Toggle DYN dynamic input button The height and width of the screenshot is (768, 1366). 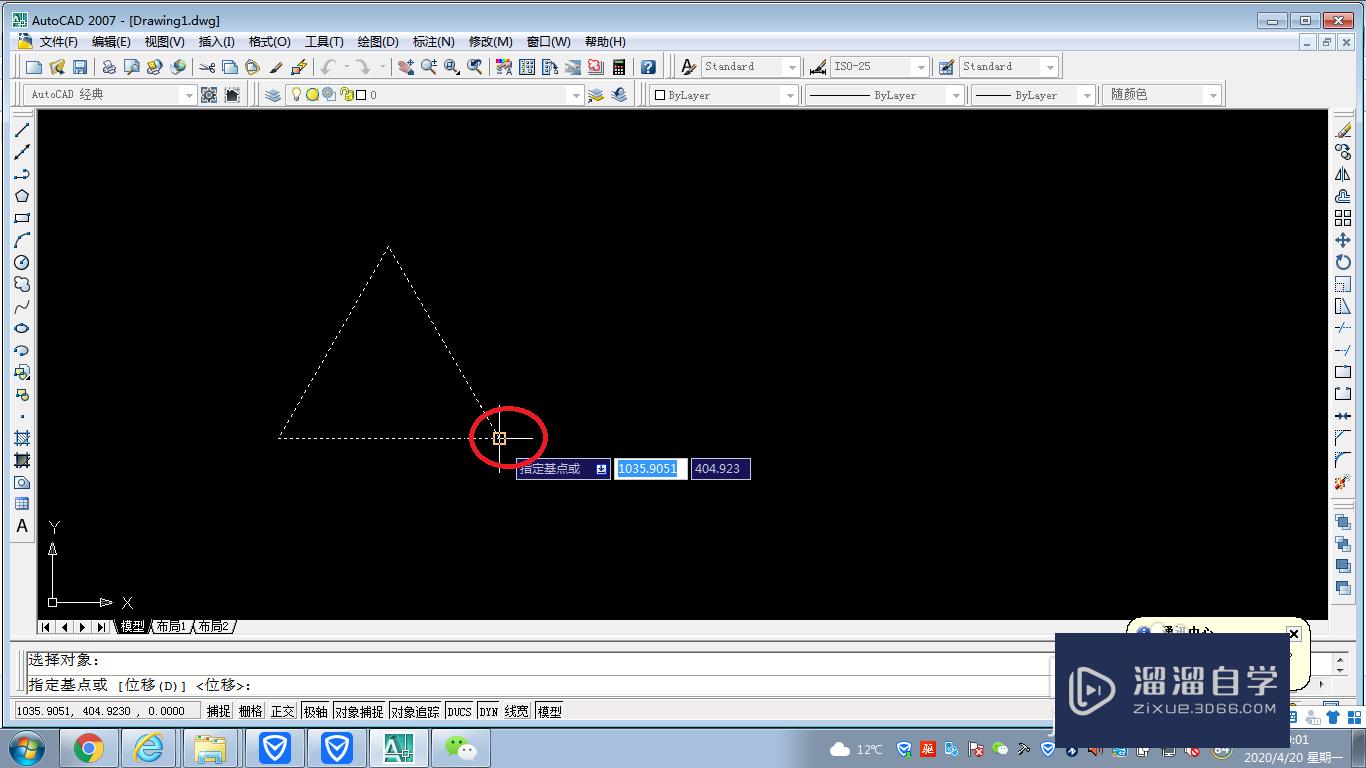488,711
